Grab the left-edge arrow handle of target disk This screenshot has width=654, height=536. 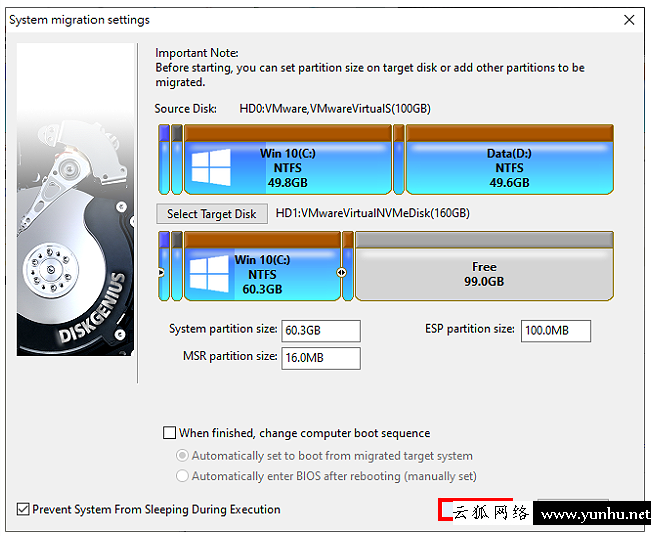click(x=161, y=272)
